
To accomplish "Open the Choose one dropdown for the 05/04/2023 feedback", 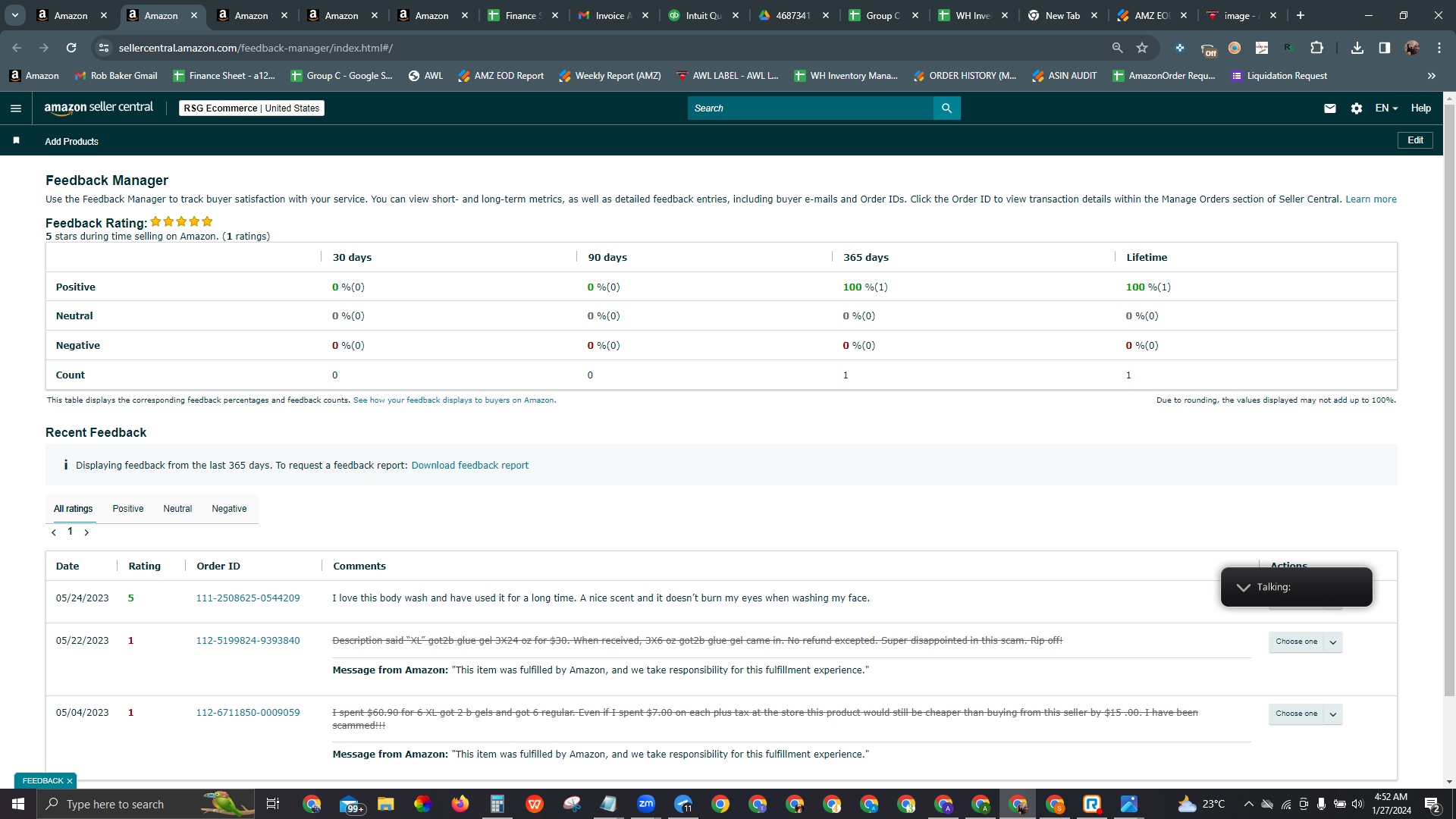I will point(1305,714).
